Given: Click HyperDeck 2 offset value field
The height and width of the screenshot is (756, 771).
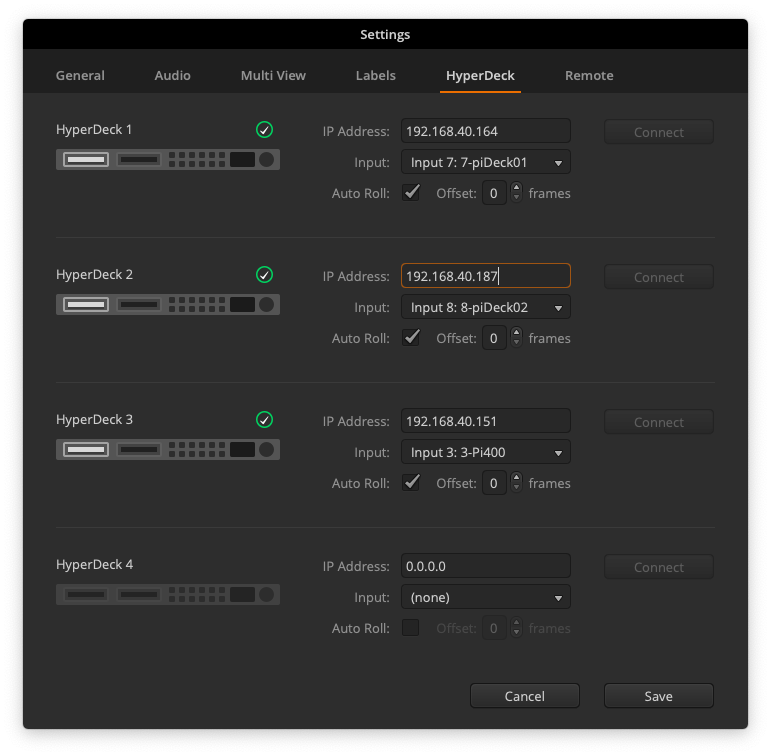Looking at the screenshot, I should pyautogui.click(x=494, y=338).
